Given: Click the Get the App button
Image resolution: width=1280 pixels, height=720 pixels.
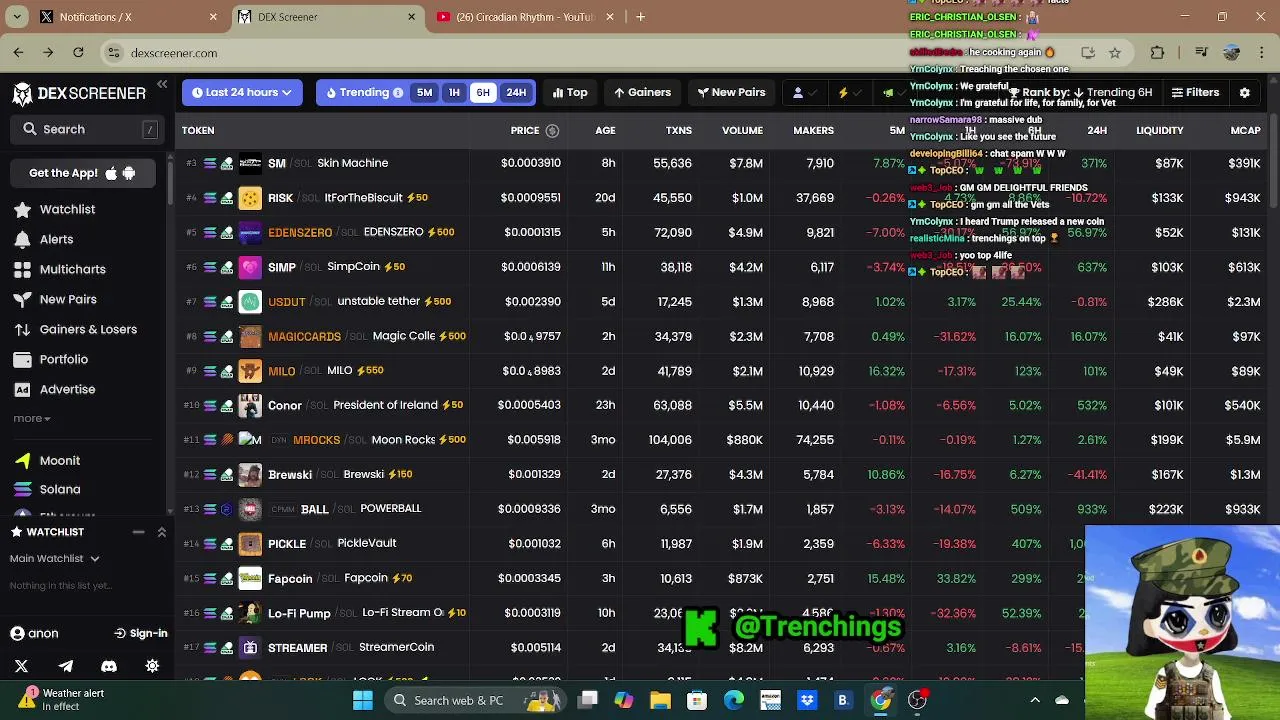Looking at the screenshot, I should (x=82, y=173).
